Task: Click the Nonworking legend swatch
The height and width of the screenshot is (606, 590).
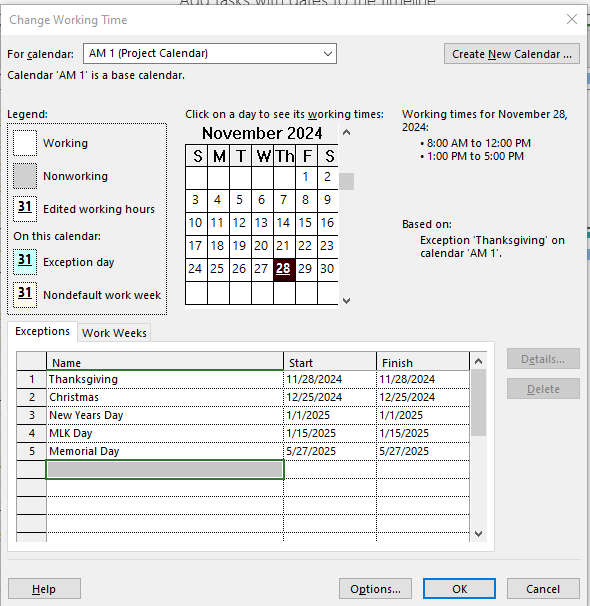Action: coord(25,176)
